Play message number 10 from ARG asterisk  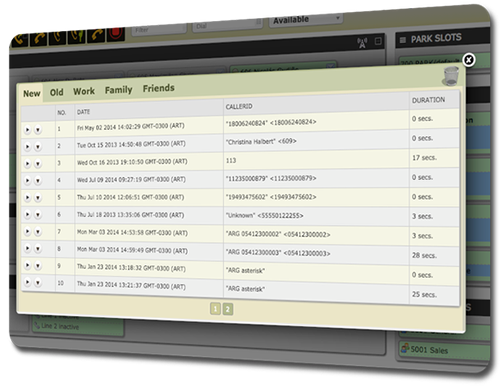pos(27,283)
